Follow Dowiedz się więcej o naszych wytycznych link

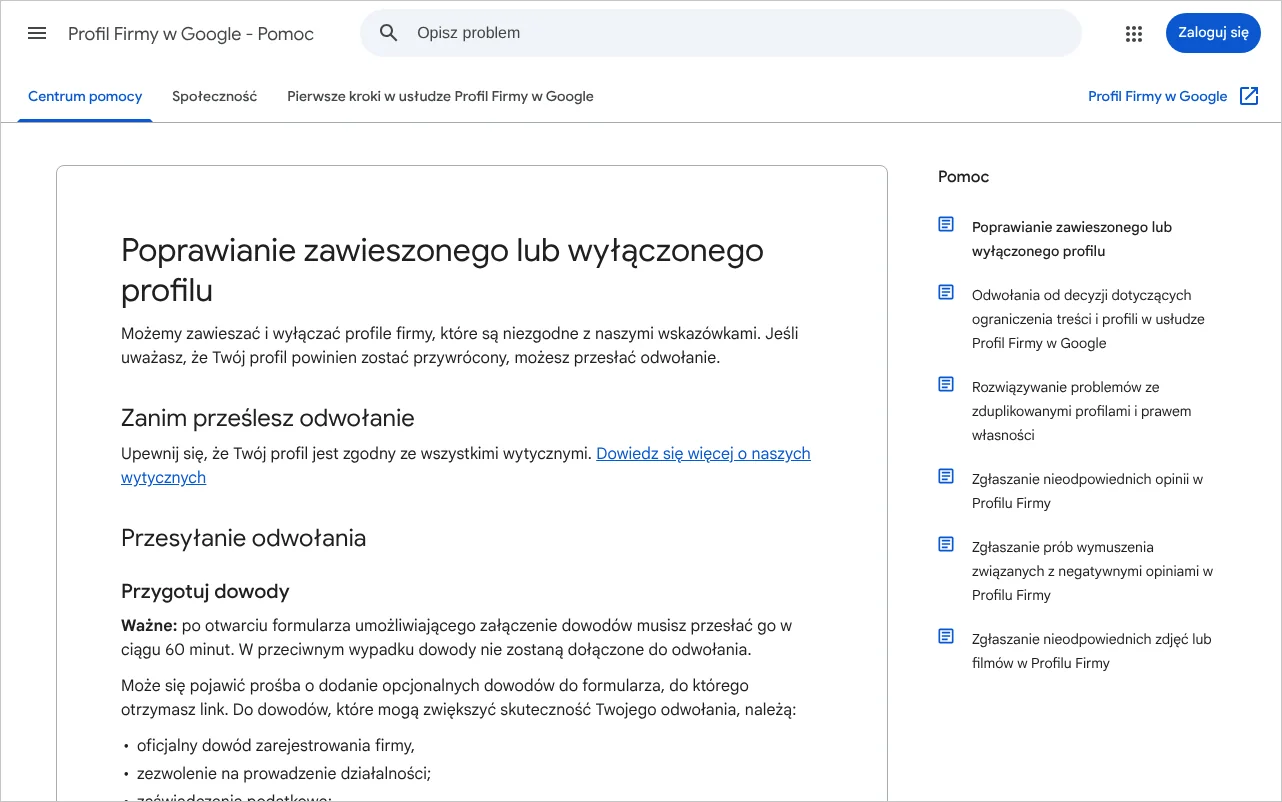click(x=466, y=466)
